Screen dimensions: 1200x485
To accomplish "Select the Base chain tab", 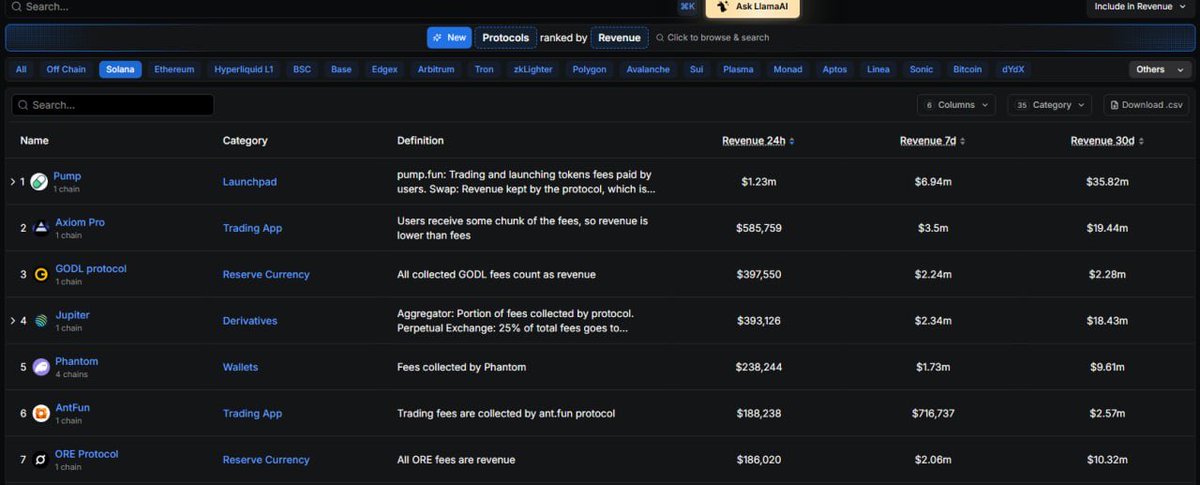I will (341, 70).
